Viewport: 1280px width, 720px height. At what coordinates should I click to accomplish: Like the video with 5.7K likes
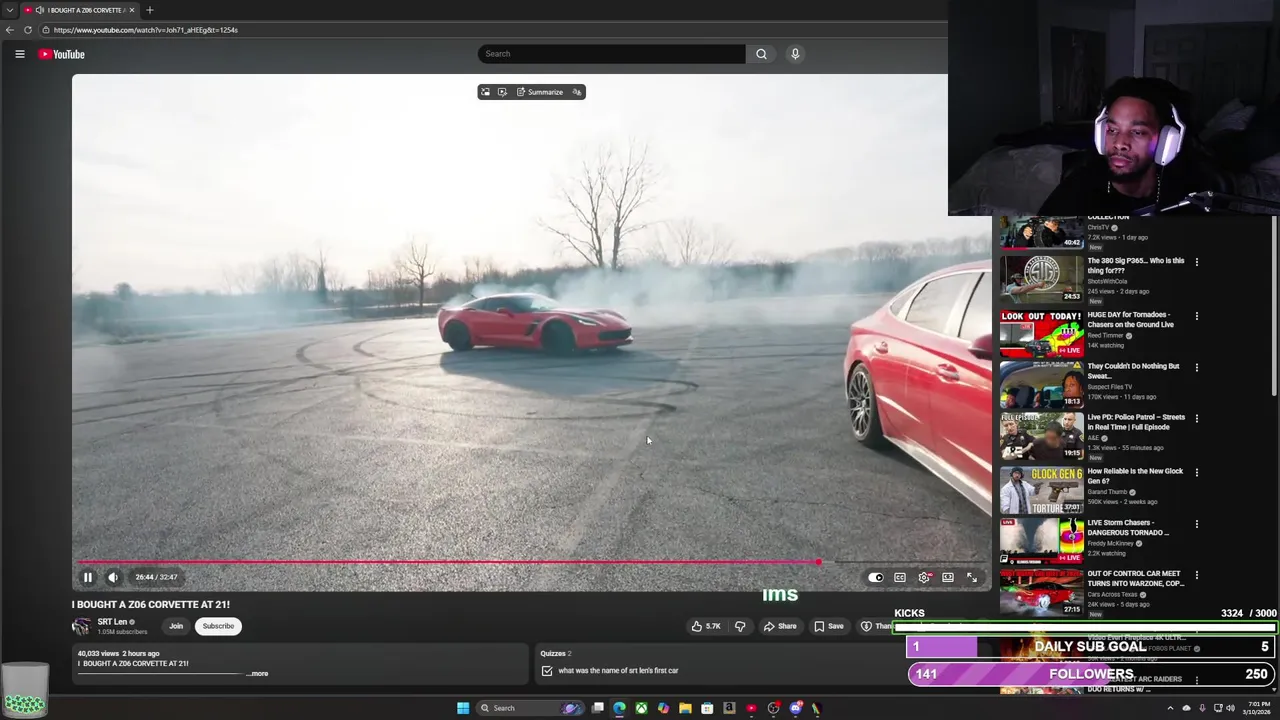coord(706,626)
